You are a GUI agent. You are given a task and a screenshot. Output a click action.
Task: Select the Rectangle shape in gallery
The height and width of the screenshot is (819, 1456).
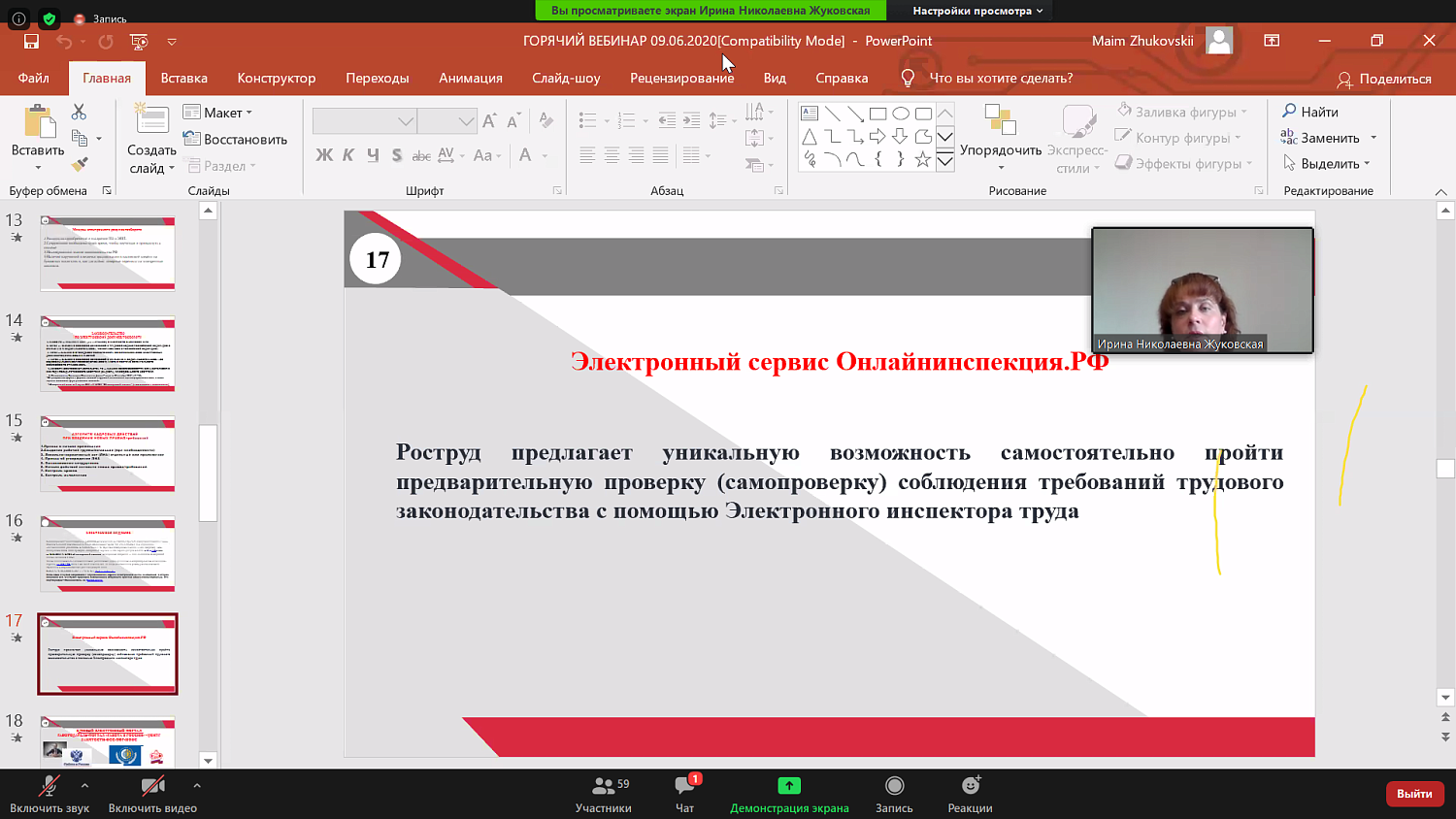pyautogui.click(x=877, y=114)
